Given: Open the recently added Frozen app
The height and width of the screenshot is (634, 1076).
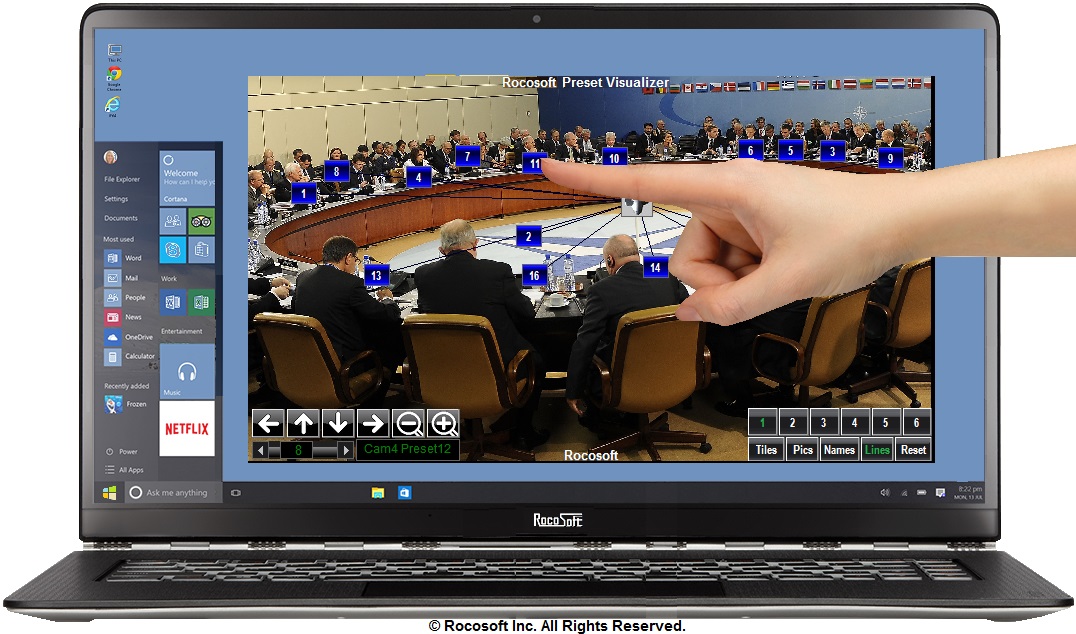Looking at the screenshot, I should click(x=126, y=404).
